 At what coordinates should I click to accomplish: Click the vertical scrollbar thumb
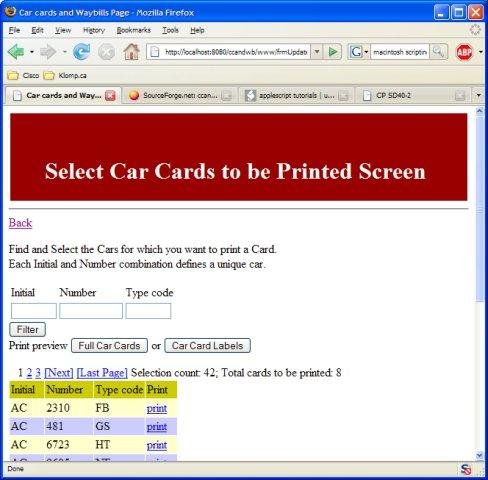click(x=480, y=208)
